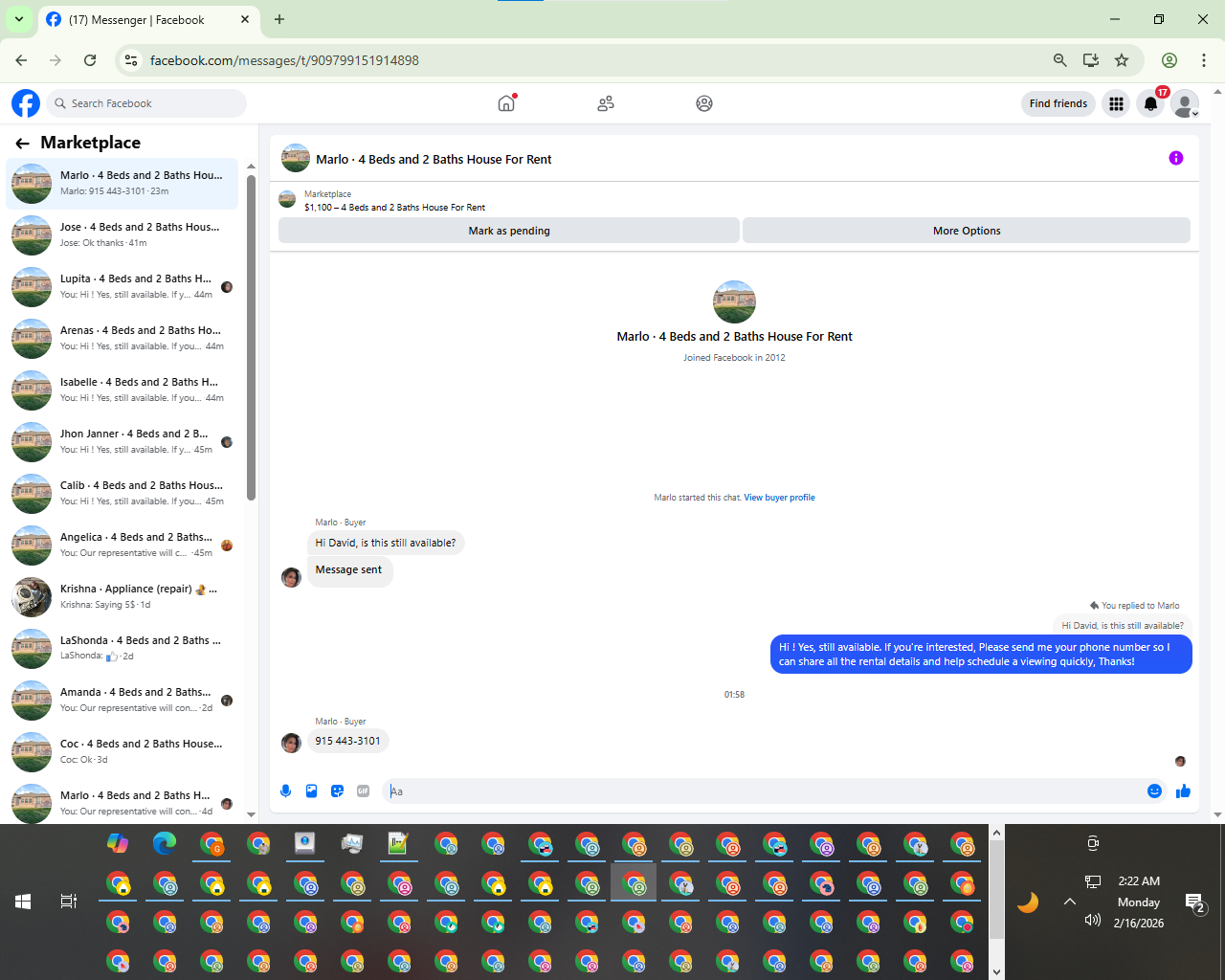
Task: Open site information icon in address bar
Action: pyautogui.click(x=131, y=60)
